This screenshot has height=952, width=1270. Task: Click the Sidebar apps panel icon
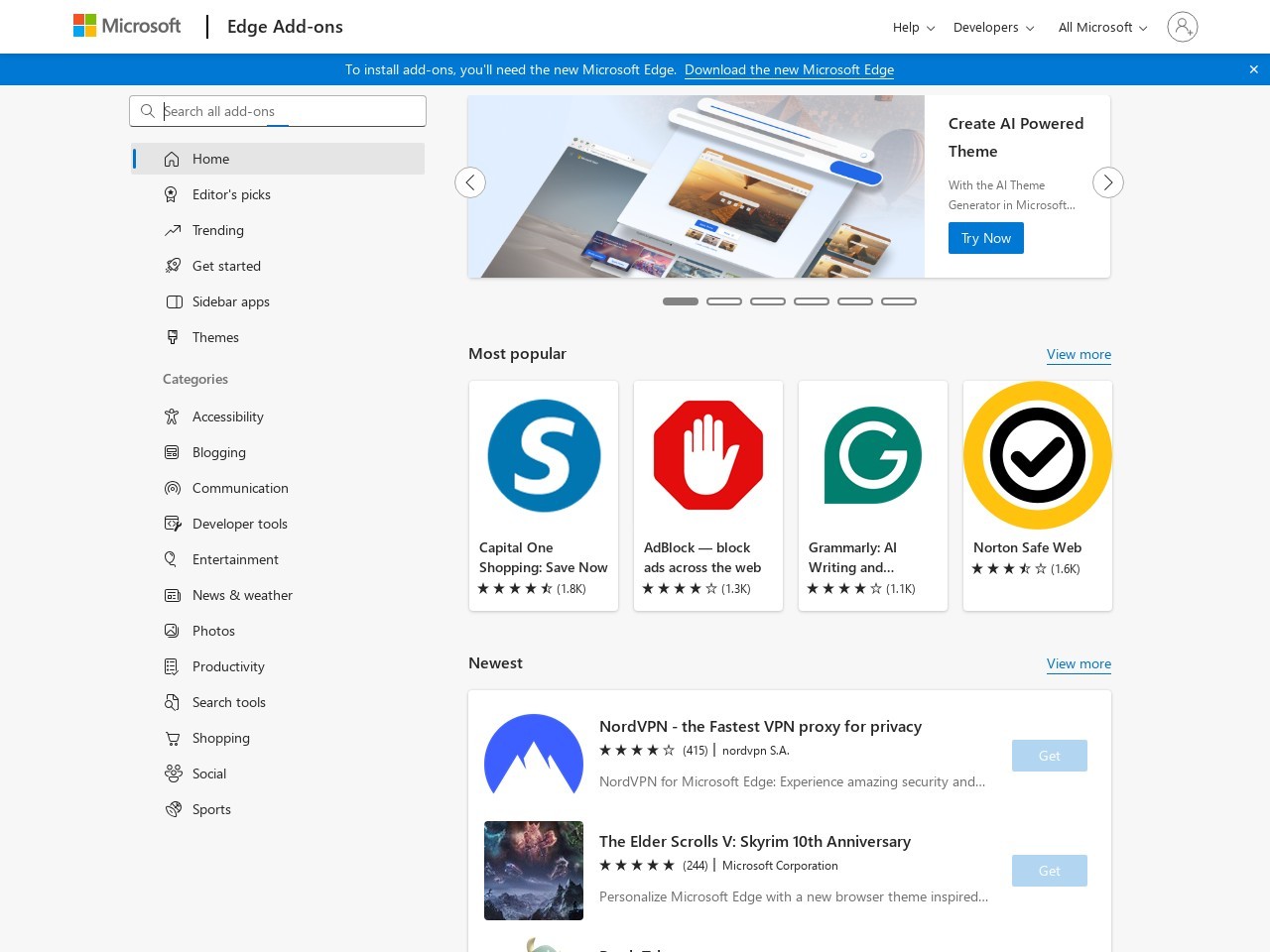[173, 301]
